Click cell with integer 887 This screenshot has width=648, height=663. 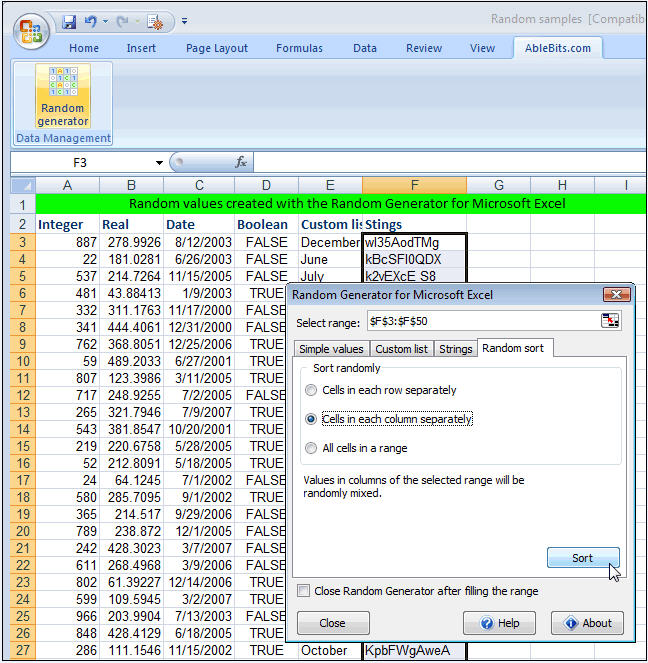pyautogui.click(x=68, y=242)
